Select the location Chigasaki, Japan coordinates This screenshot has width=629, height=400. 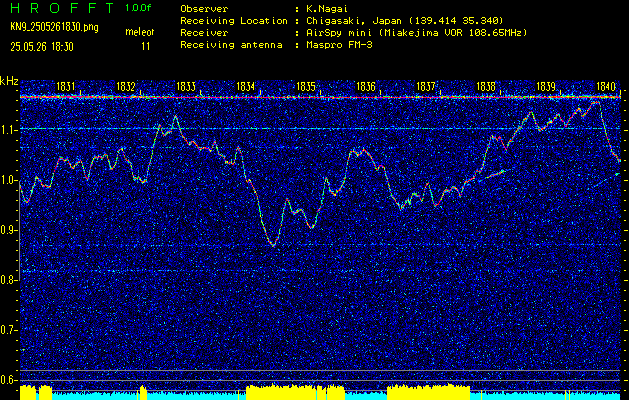[405, 21]
